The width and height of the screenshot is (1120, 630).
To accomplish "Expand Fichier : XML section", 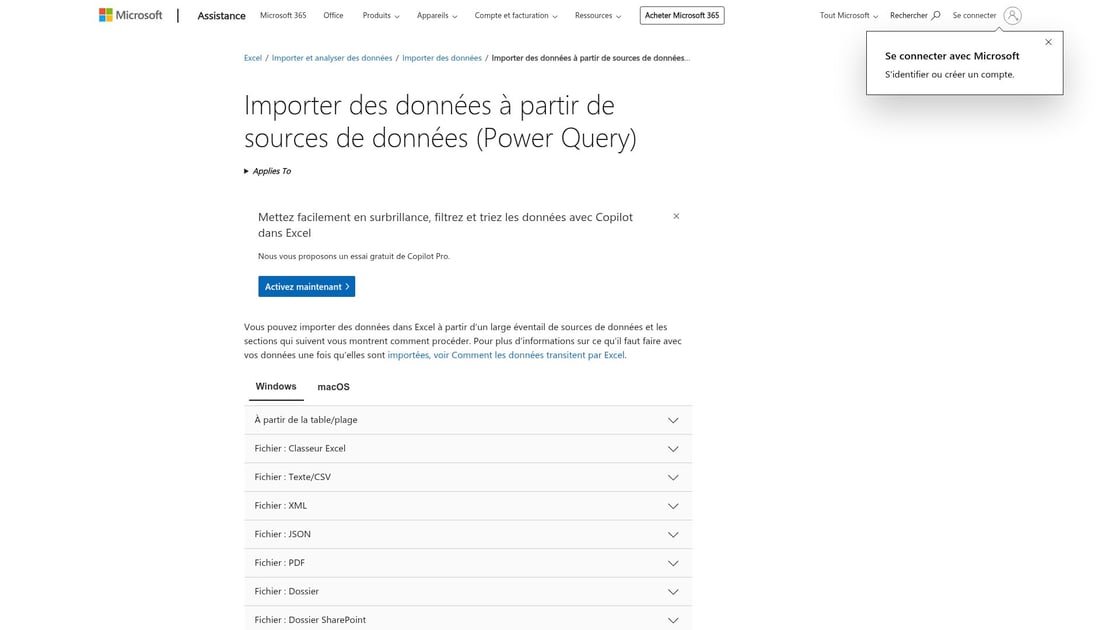I will coord(468,506).
